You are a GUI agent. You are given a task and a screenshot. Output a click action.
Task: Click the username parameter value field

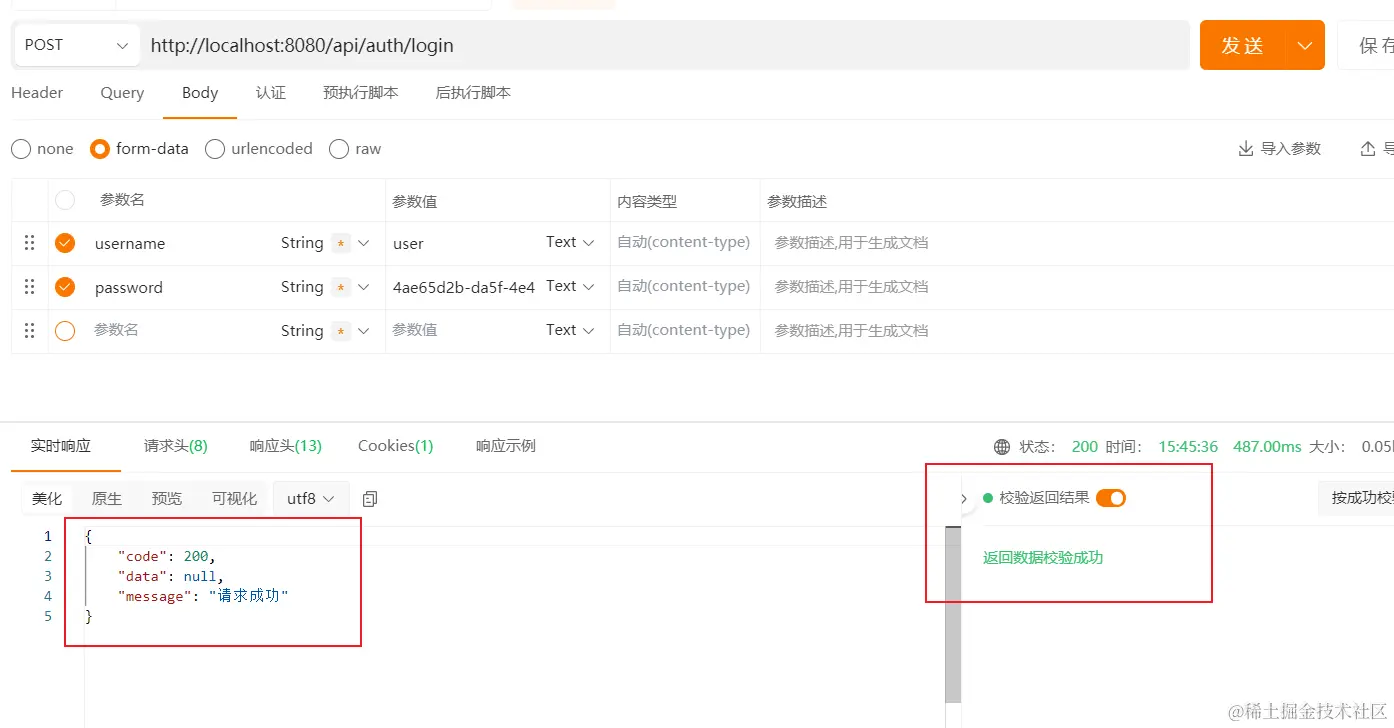[462, 243]
